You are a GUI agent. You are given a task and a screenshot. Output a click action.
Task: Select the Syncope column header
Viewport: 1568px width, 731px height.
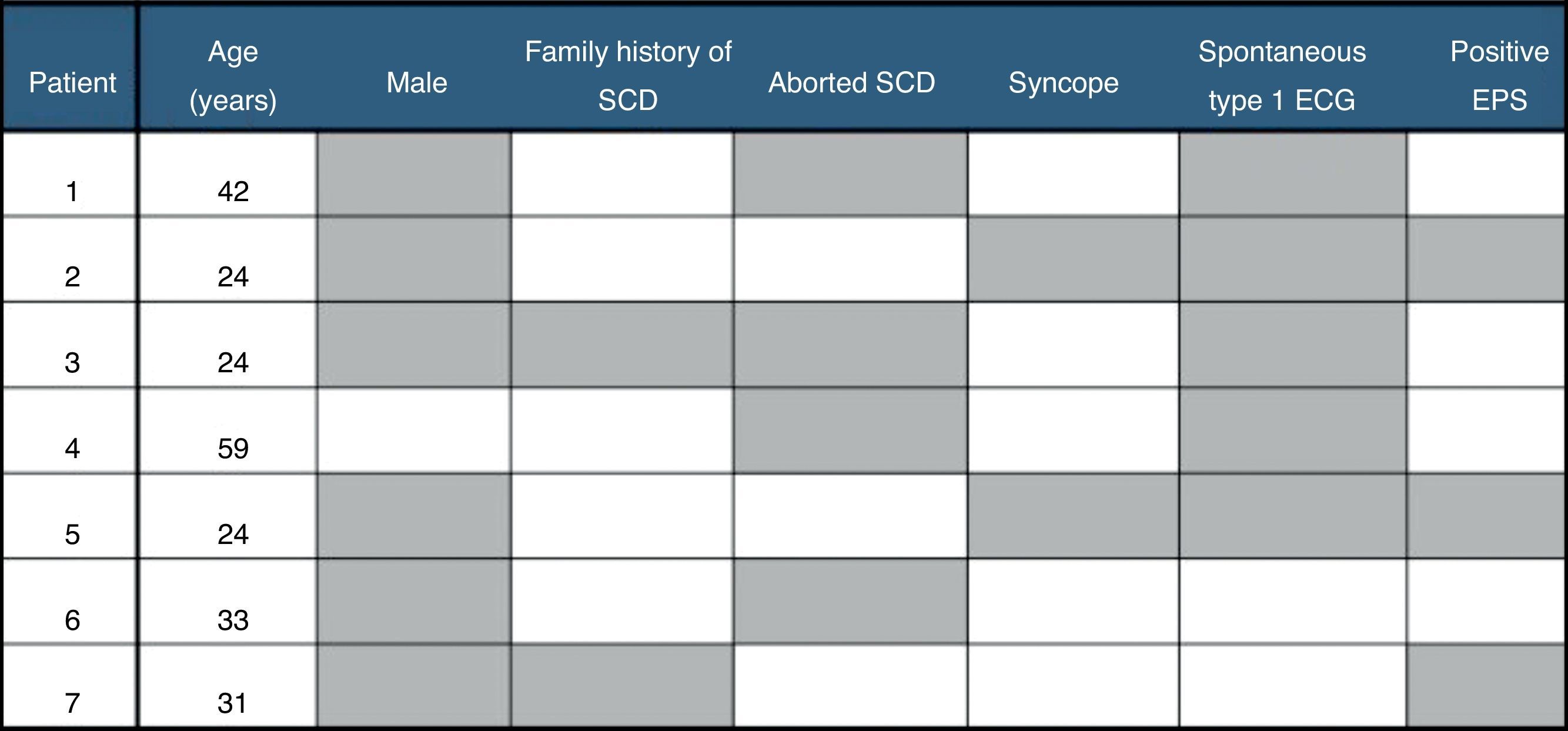point(1063,83)
